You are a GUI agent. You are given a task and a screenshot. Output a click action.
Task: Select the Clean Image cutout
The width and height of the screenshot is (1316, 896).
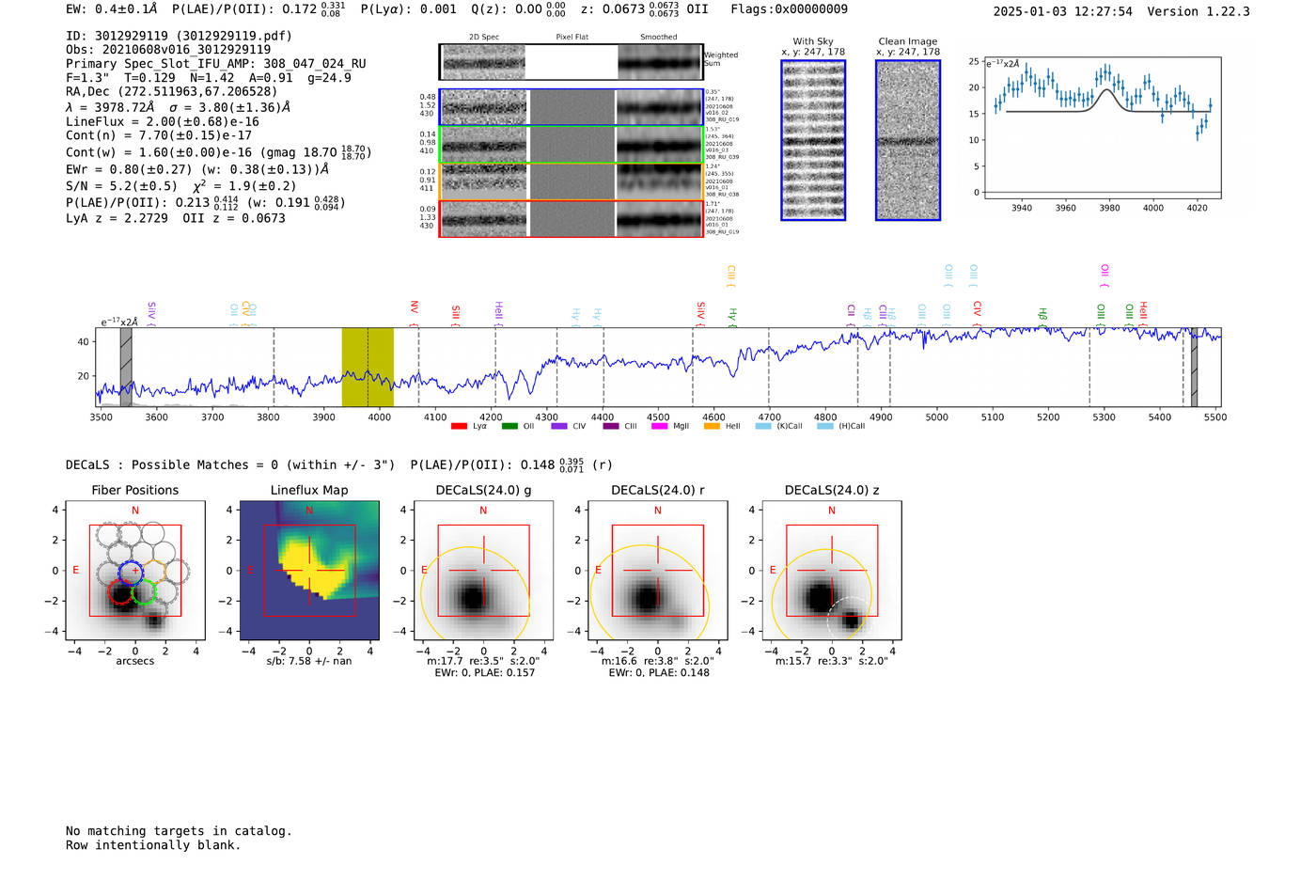click(908, 140)
